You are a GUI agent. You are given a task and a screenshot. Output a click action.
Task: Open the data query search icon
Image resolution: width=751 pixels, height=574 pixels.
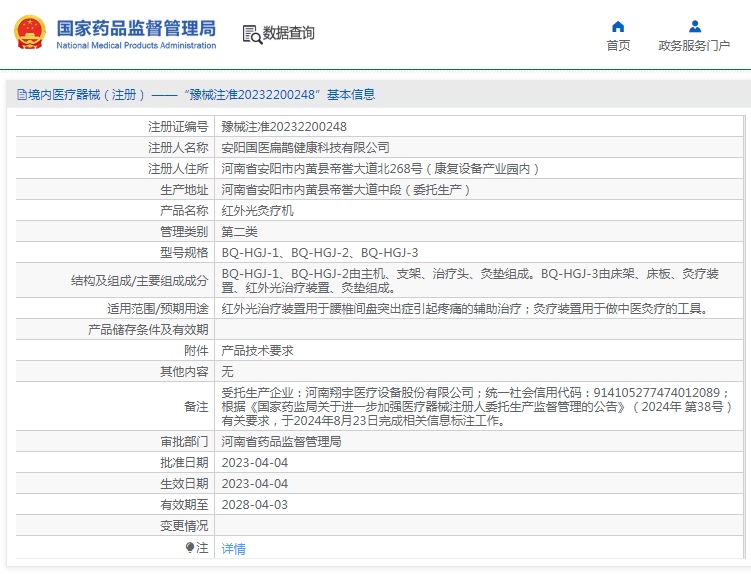252,34
